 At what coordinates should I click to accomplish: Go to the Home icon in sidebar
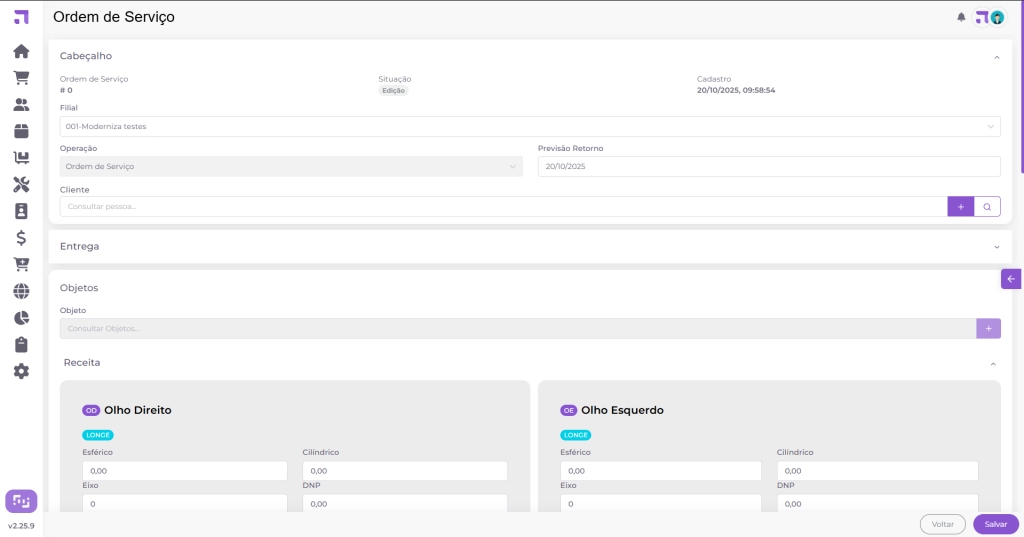(x=21, y=51)
